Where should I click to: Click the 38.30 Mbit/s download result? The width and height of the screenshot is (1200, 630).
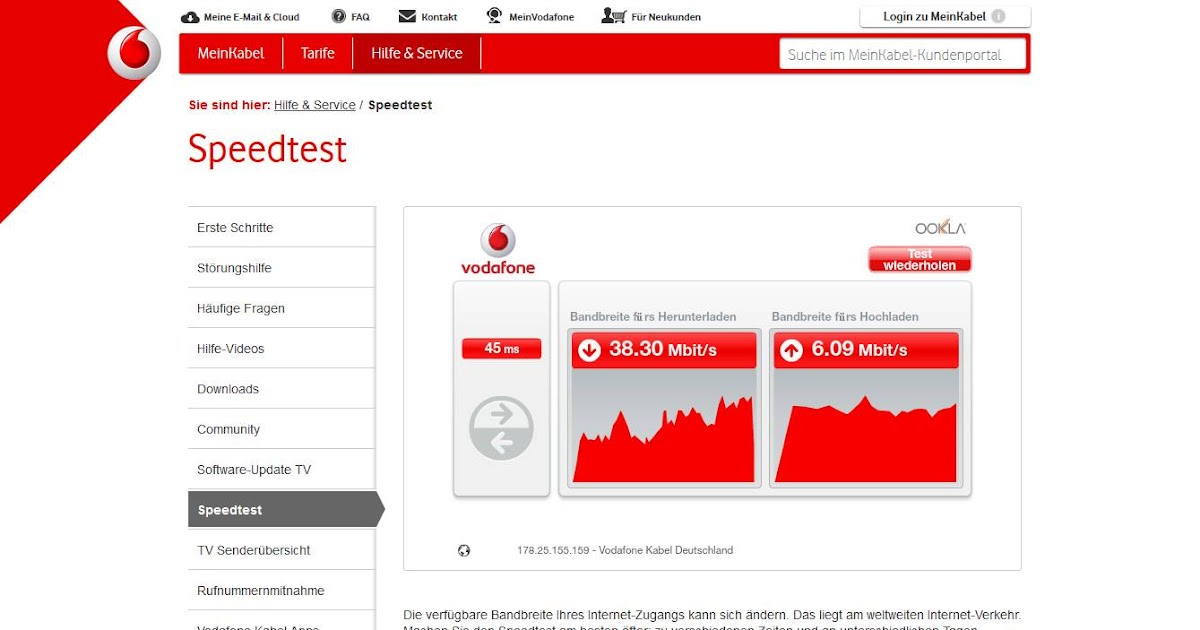click(663, 350)
